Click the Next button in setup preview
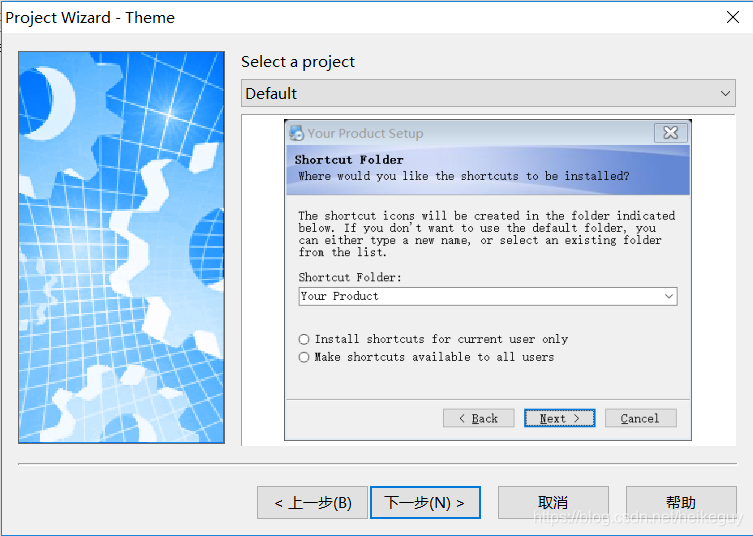The image size is (753, 536). [559, 418]
